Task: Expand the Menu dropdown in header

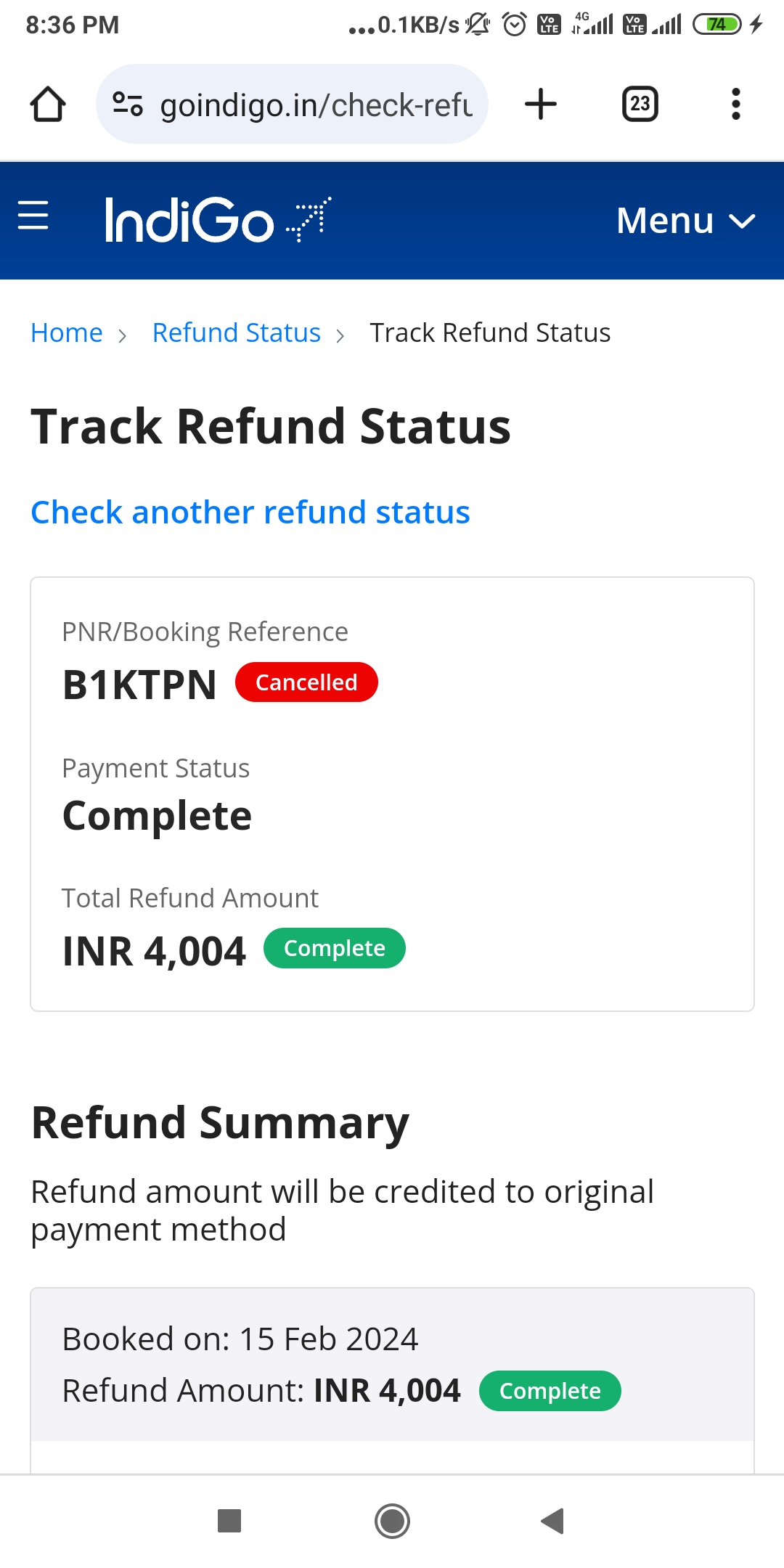Action: (686, 220)
